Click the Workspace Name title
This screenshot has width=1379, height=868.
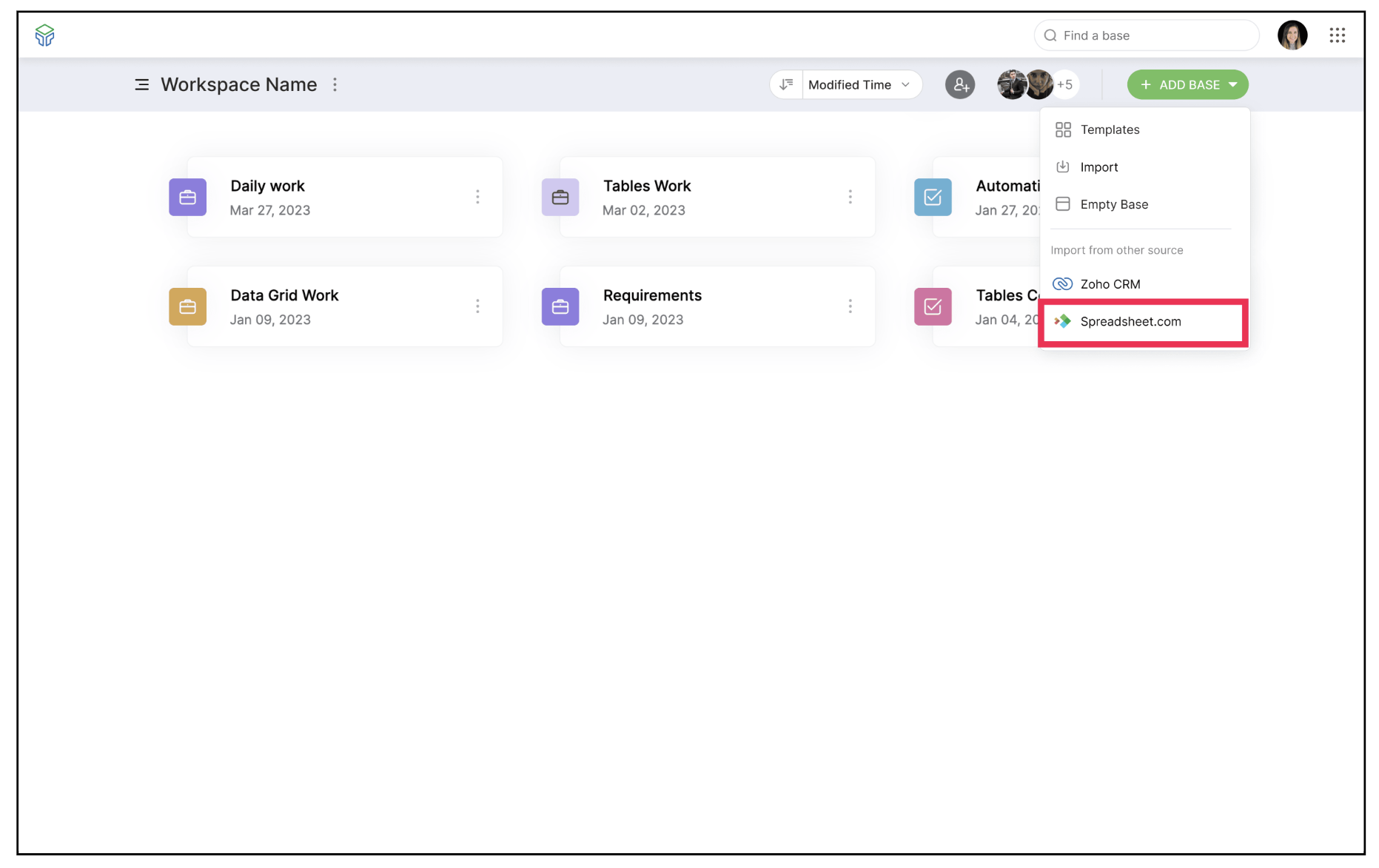click(x=239, y=84)
